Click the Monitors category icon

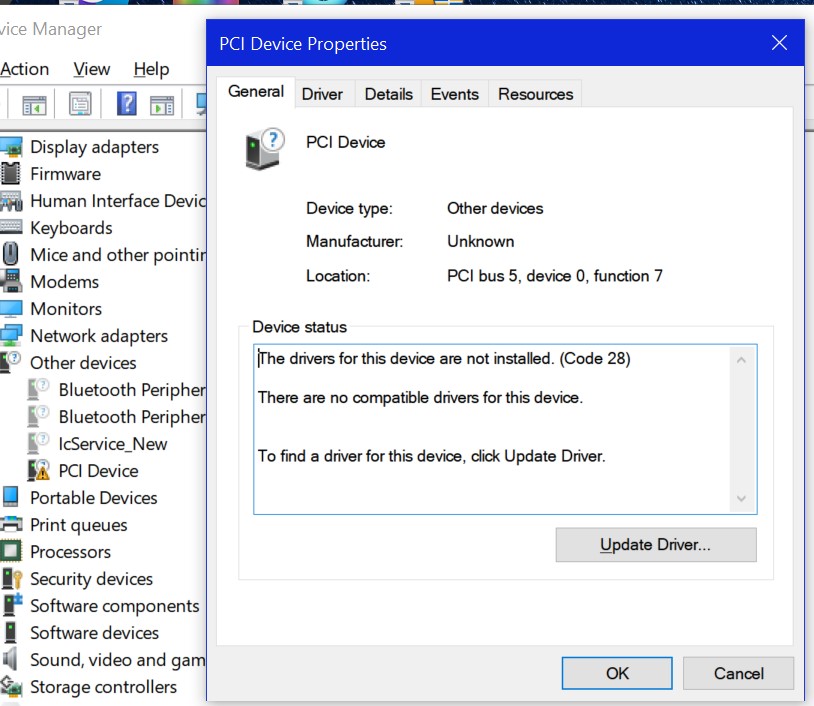click(13, 308)
